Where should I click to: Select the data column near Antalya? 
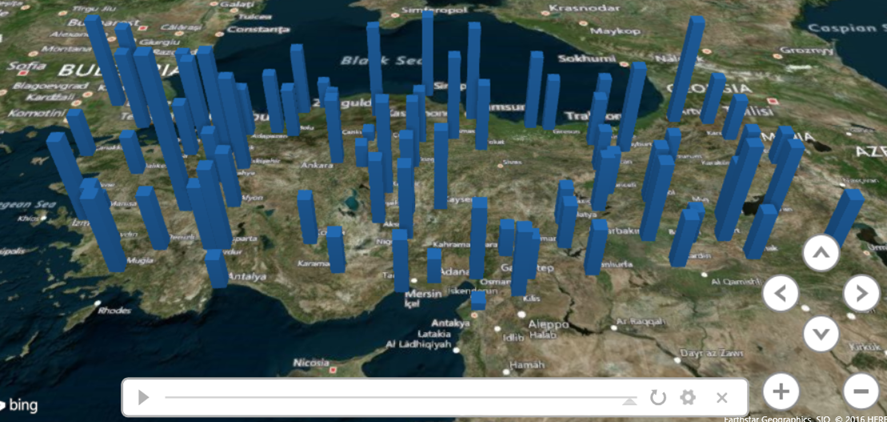[216, 268]
